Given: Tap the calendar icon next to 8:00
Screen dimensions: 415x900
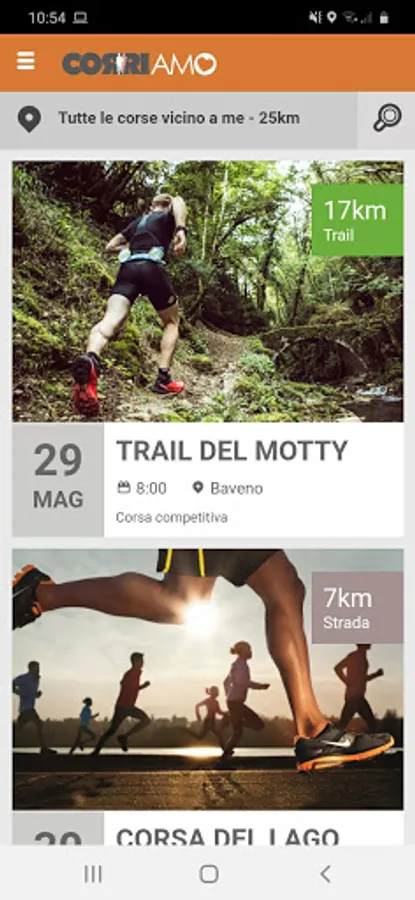Looking at the screenshot, I should (x=123, y=488).
